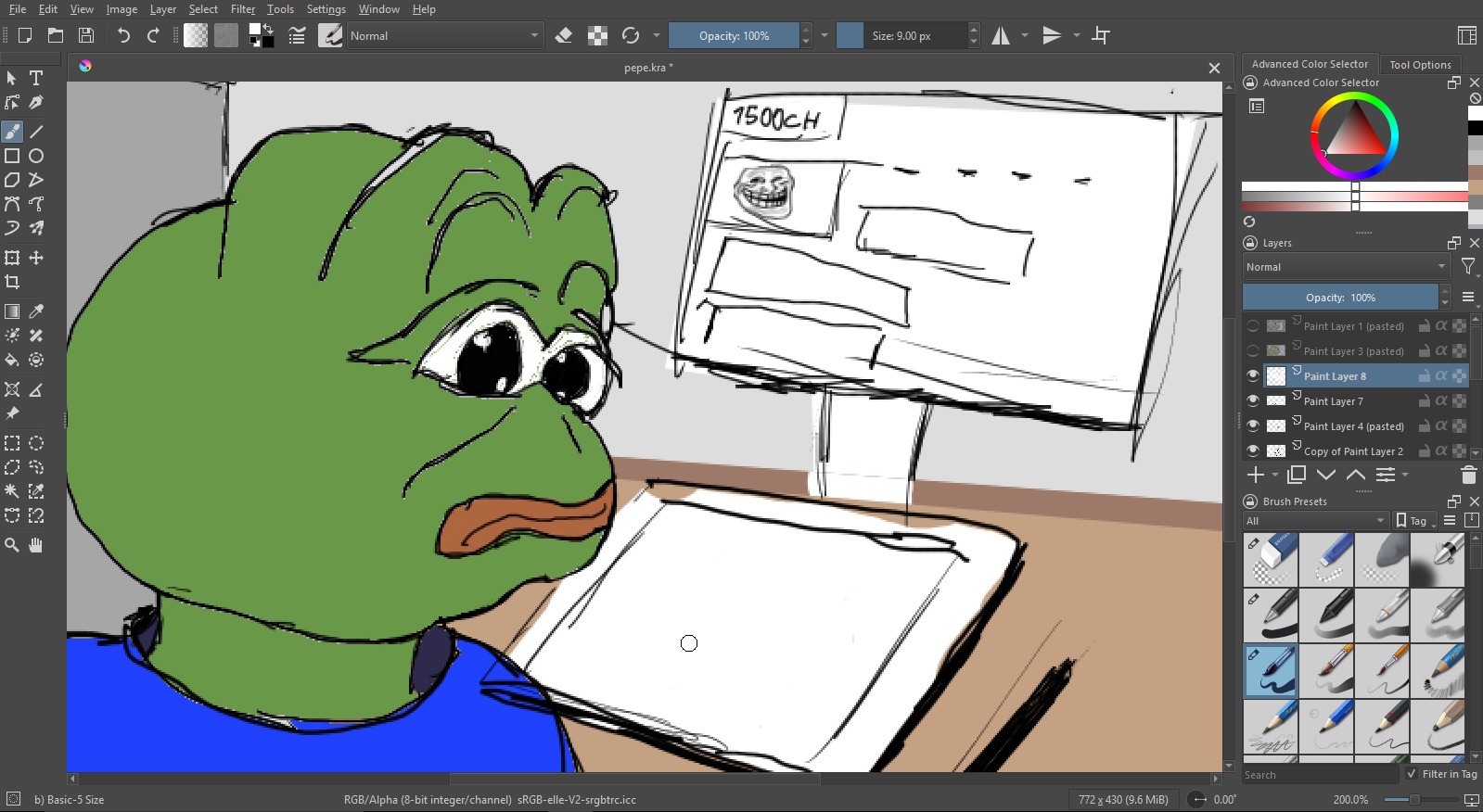This screenshot has height=812, width=1483.
Task: Create a new document from the toolbar
Action: click(x=25, y=35)
